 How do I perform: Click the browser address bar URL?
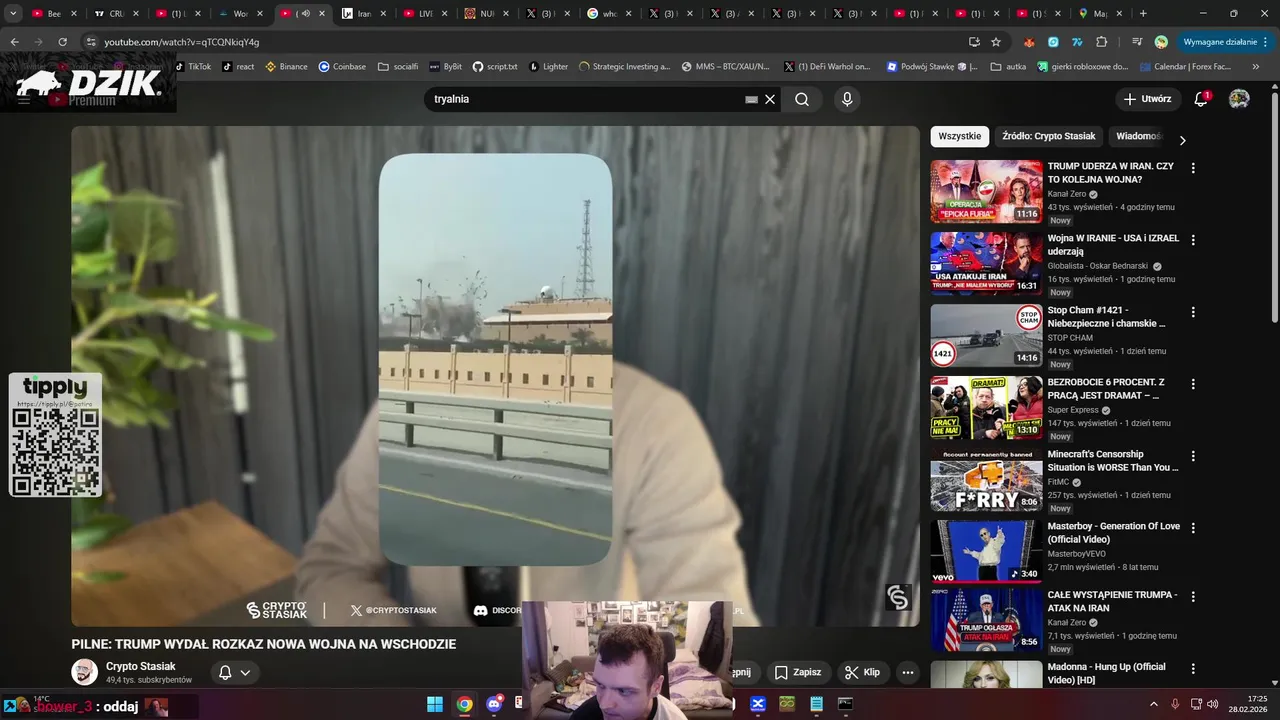(x=181, y=42)
